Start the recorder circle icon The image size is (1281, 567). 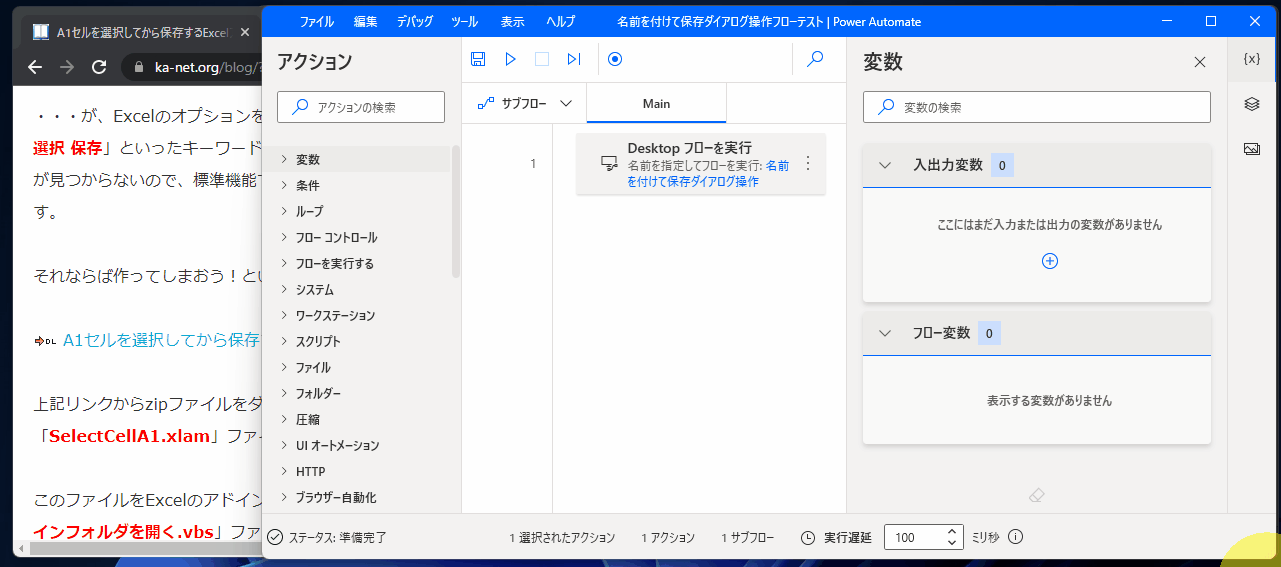615,59
